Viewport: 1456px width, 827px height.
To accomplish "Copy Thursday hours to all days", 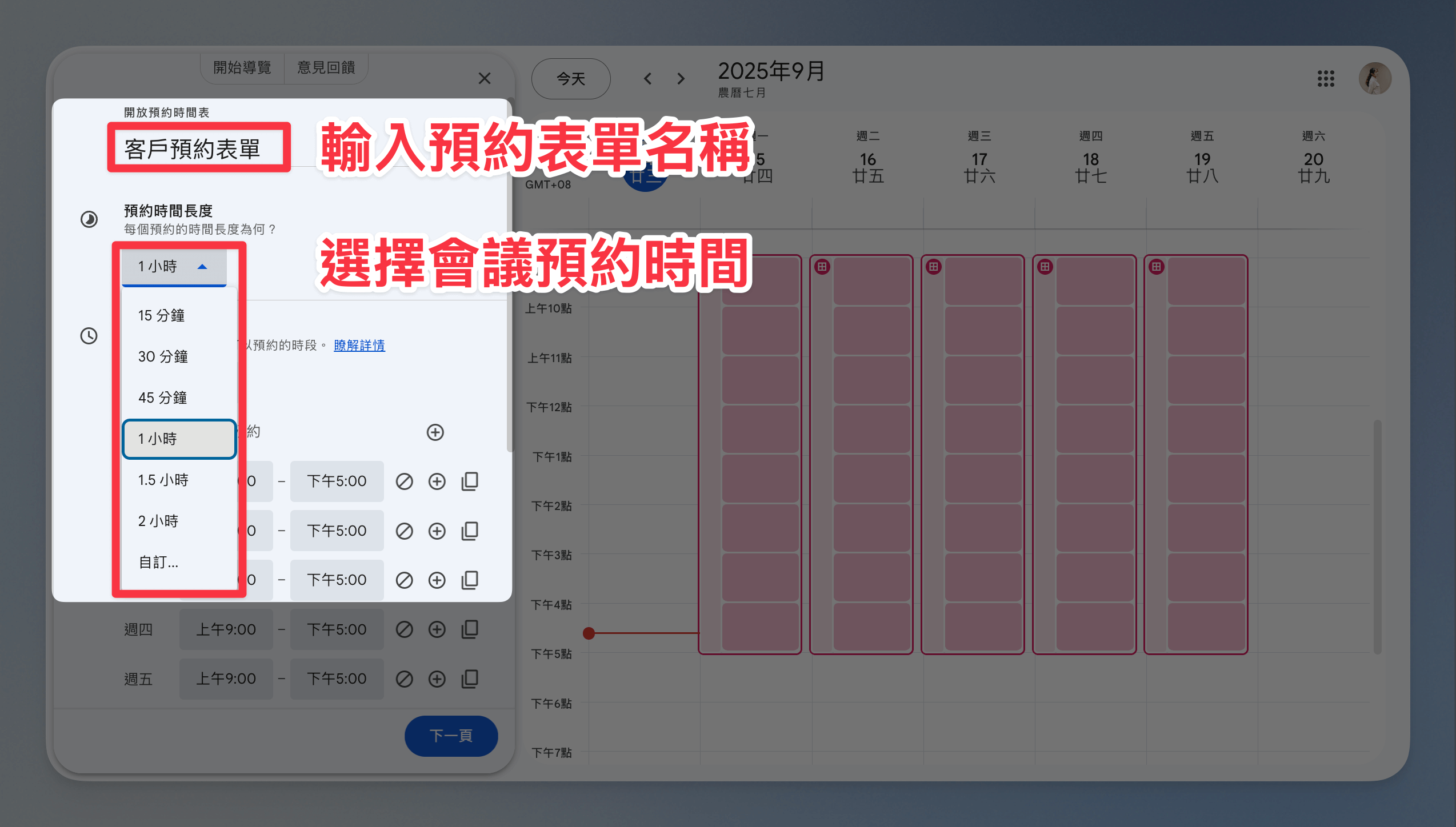I will [470, 629].
